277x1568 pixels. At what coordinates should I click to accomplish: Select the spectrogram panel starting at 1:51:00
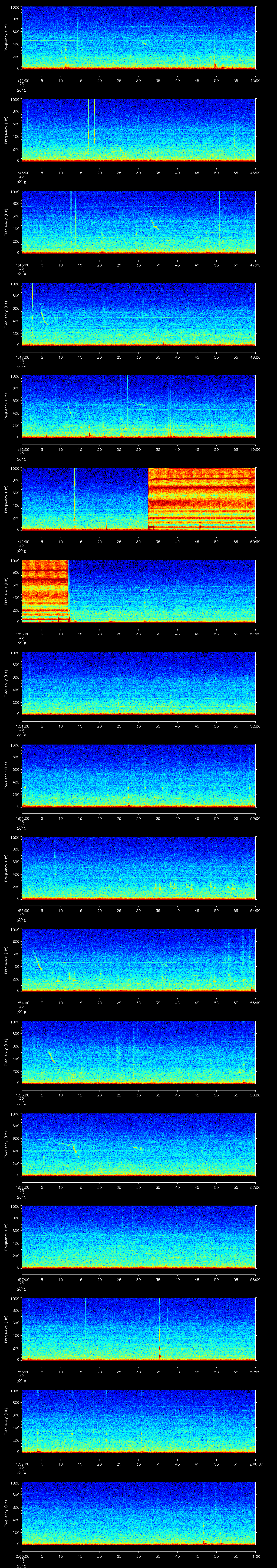(139, 683)
